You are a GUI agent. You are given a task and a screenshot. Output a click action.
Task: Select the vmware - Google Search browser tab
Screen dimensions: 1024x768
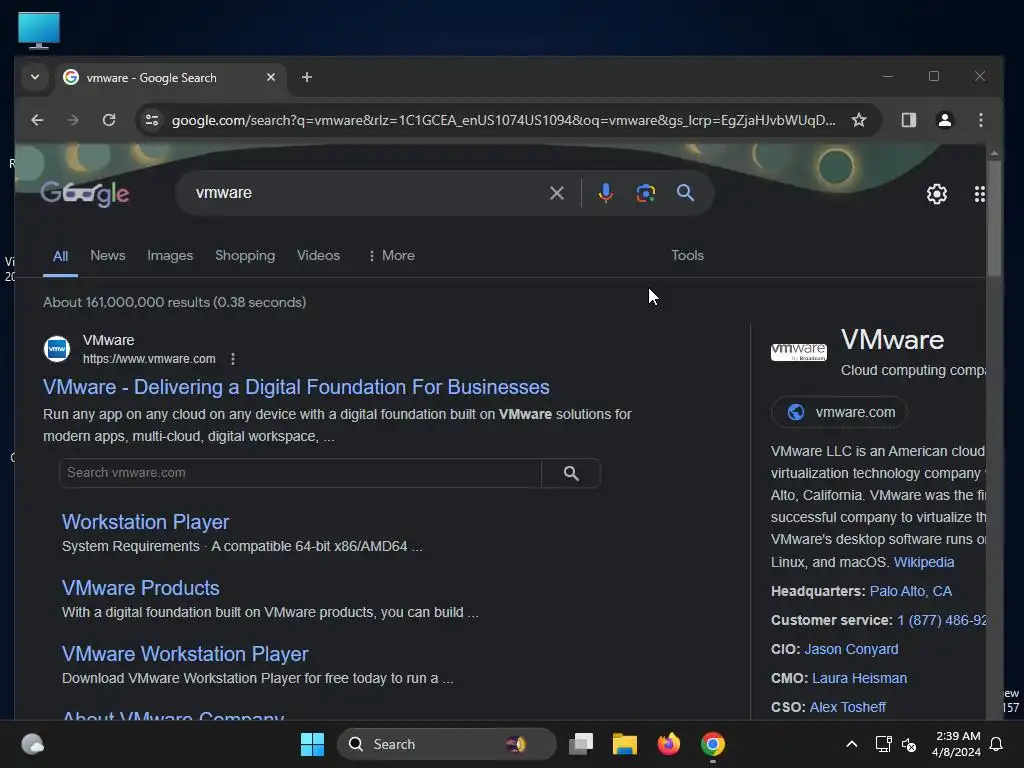point(170,78)
